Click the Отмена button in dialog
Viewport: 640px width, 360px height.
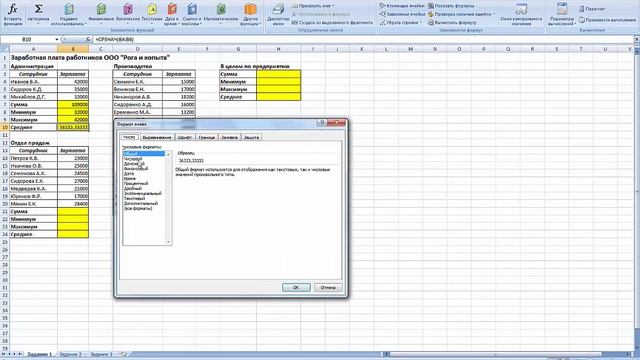coord(328,287)
